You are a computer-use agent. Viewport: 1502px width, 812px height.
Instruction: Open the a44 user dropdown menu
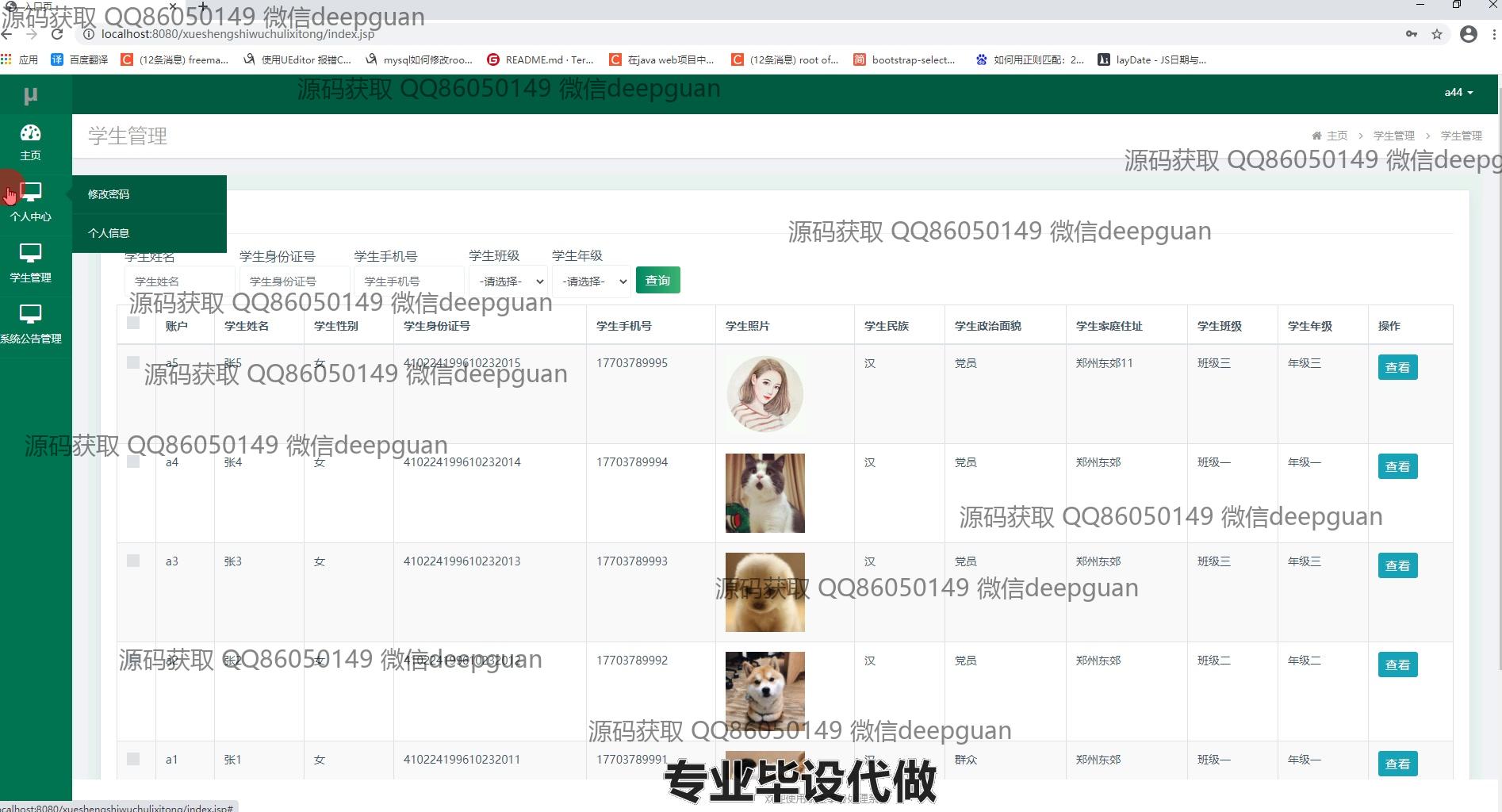[1458, 93]
